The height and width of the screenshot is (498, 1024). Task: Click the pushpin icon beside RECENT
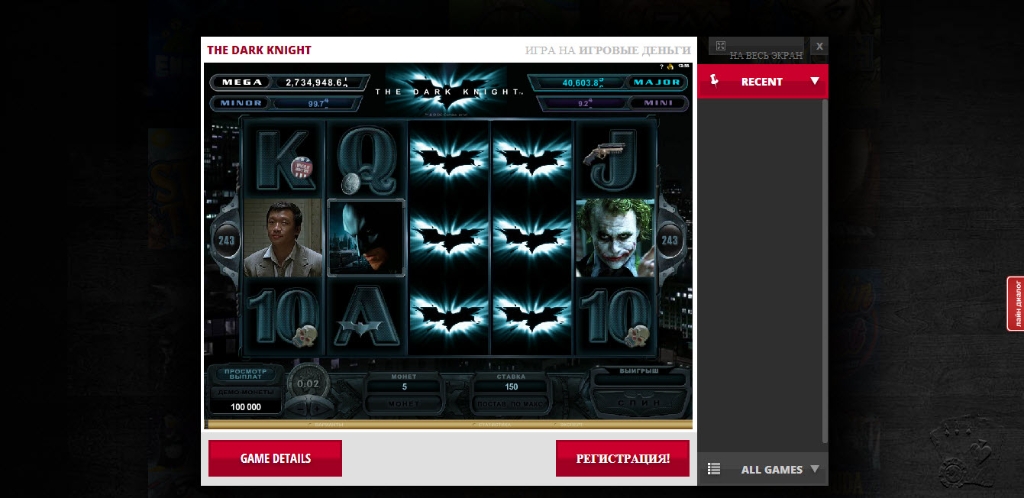click(x=714, y=81)
